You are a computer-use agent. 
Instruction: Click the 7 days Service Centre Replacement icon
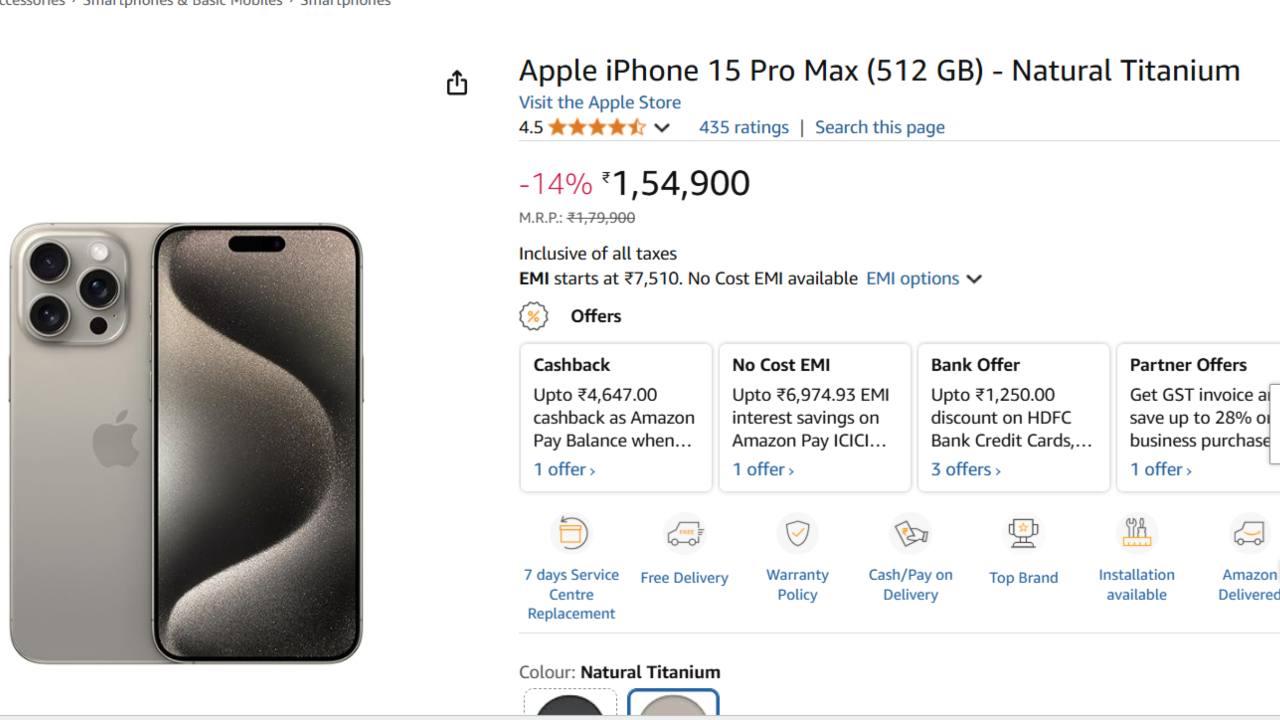(572, 533)
